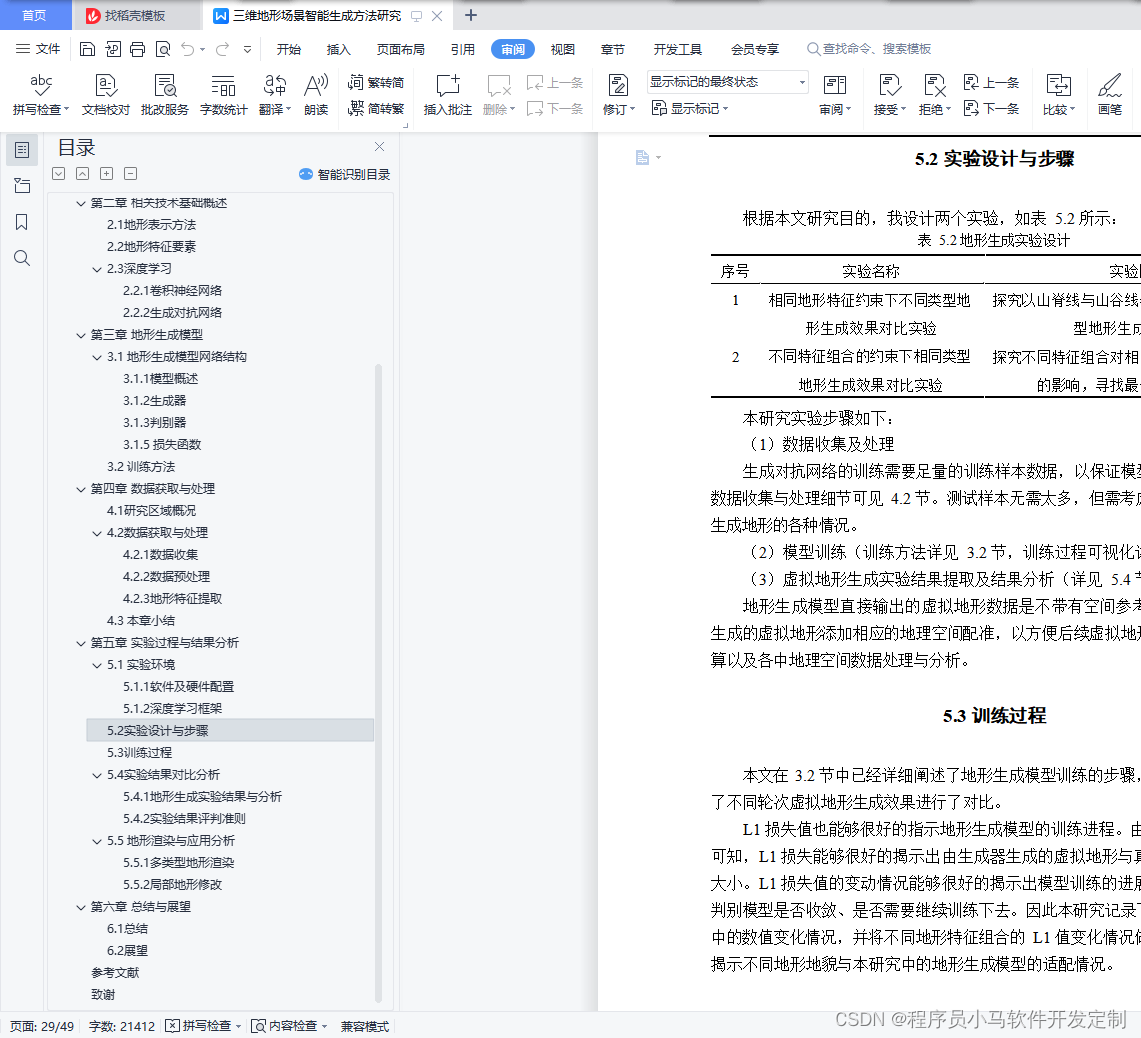Image resolution: width=1141 pixels, height=1038 pixels.
Task: Open the chapter navigation sidebar icon
Action: pos(22,186)
